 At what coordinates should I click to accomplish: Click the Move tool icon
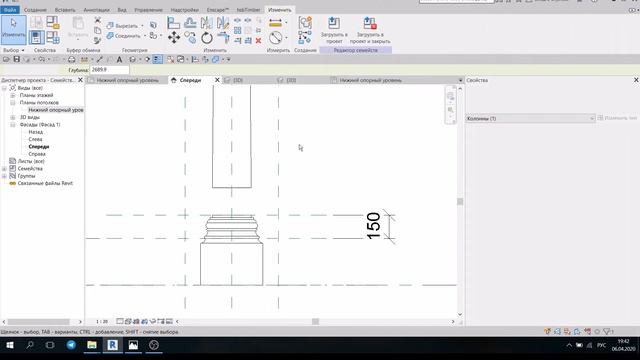pyautogui.click(x=174, y=38)
